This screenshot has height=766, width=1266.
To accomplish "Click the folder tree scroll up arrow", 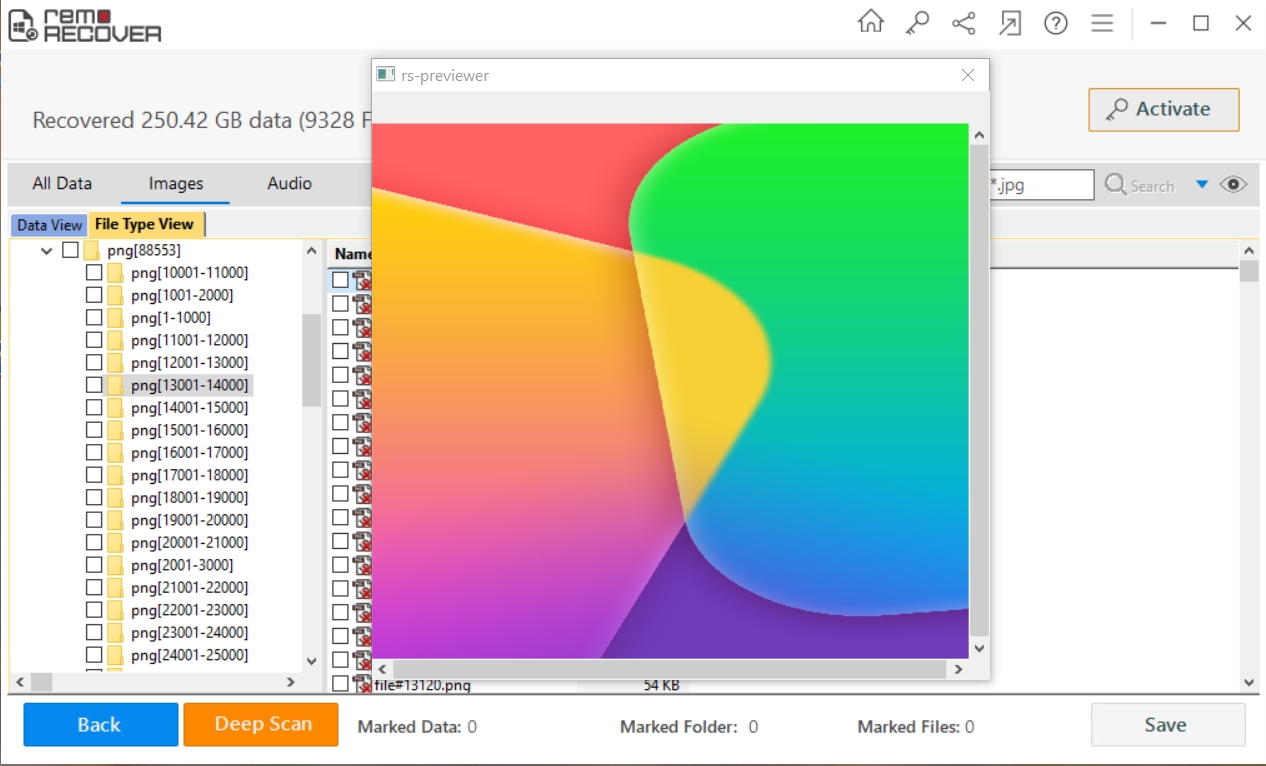I will [311, 251].
